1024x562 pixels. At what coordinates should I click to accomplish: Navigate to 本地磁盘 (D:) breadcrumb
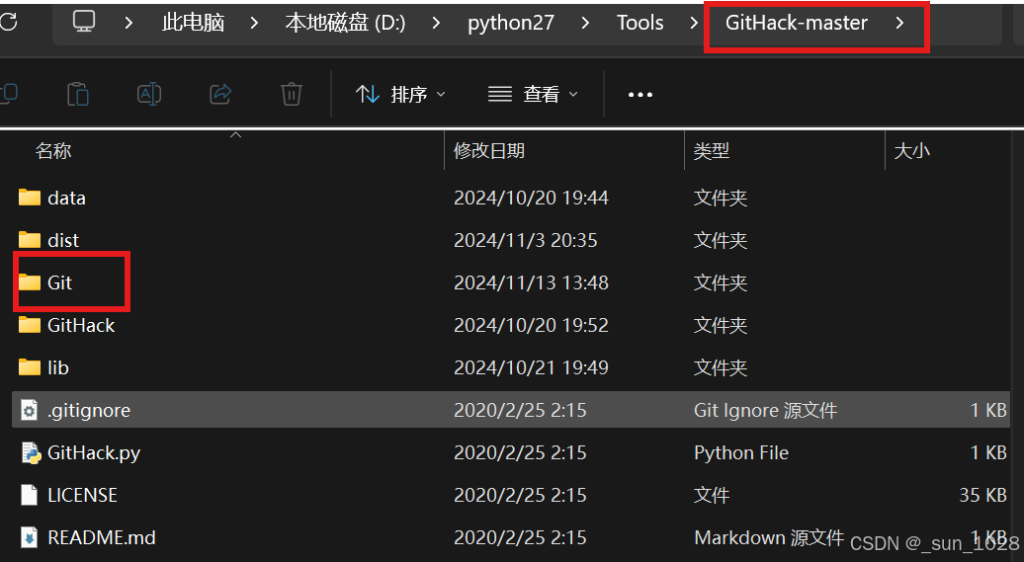click(345, 22)
